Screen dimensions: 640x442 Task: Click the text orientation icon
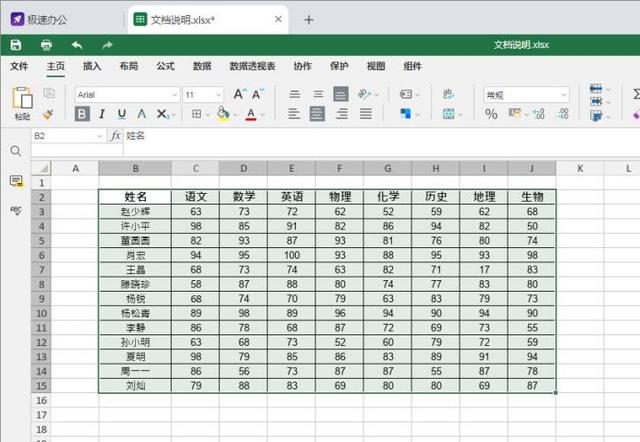pos(364,94)
